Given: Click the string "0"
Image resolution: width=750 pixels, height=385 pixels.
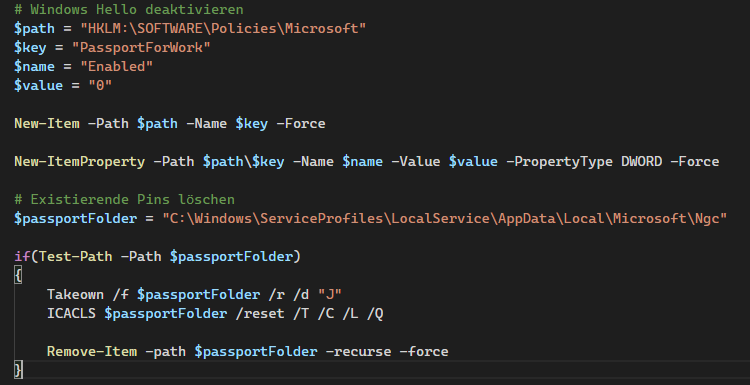Looking at the screenshot, I should [x=100, y=86].
